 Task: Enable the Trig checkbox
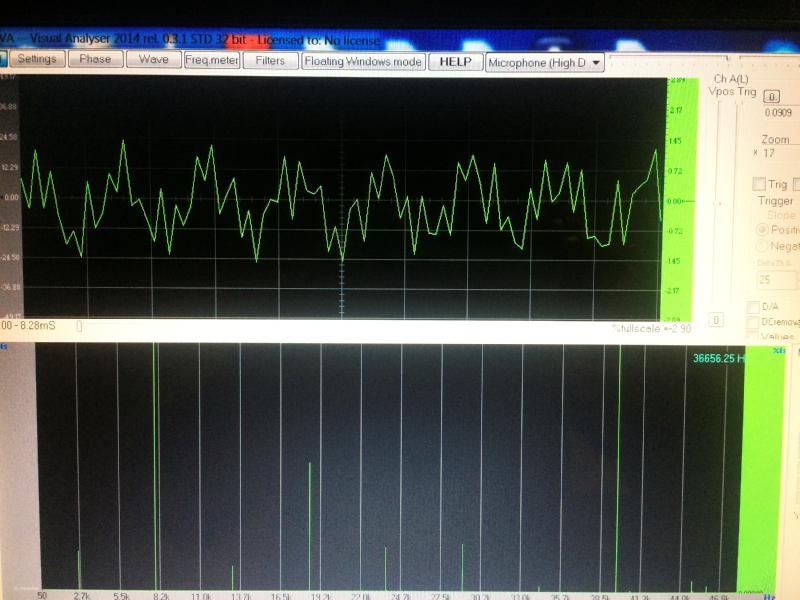pos(759,183)
